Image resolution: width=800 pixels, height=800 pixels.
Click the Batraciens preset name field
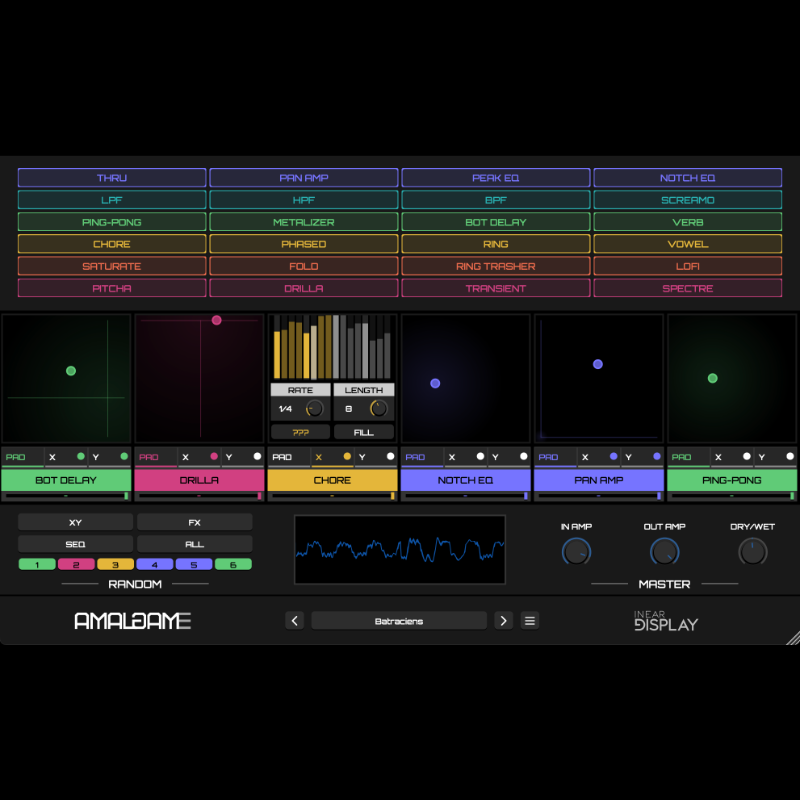399,620
